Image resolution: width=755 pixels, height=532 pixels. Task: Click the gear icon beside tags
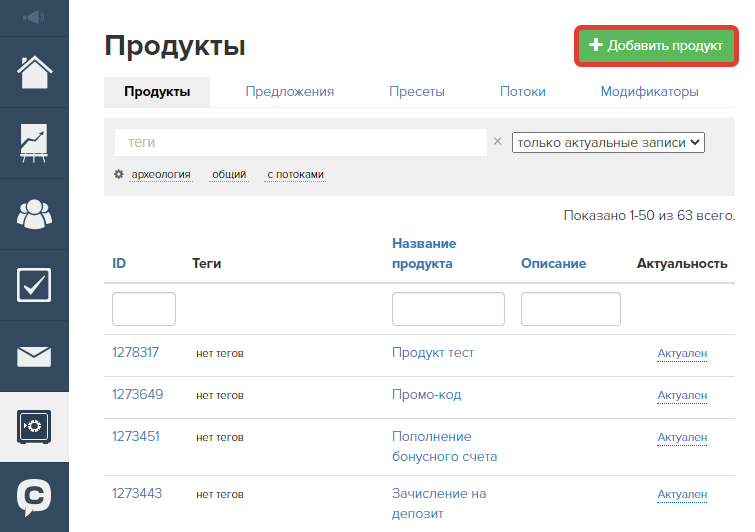119,174
